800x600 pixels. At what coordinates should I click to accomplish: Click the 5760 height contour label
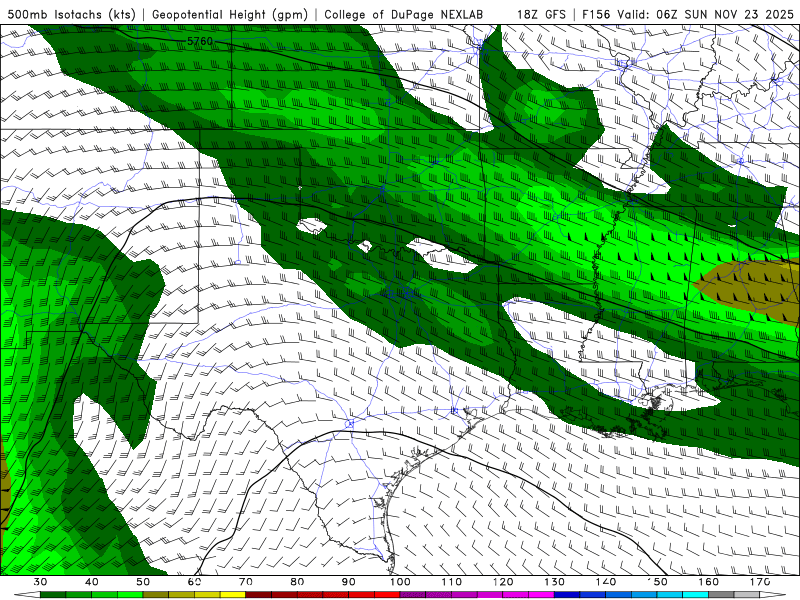click(x=199, y=41)
